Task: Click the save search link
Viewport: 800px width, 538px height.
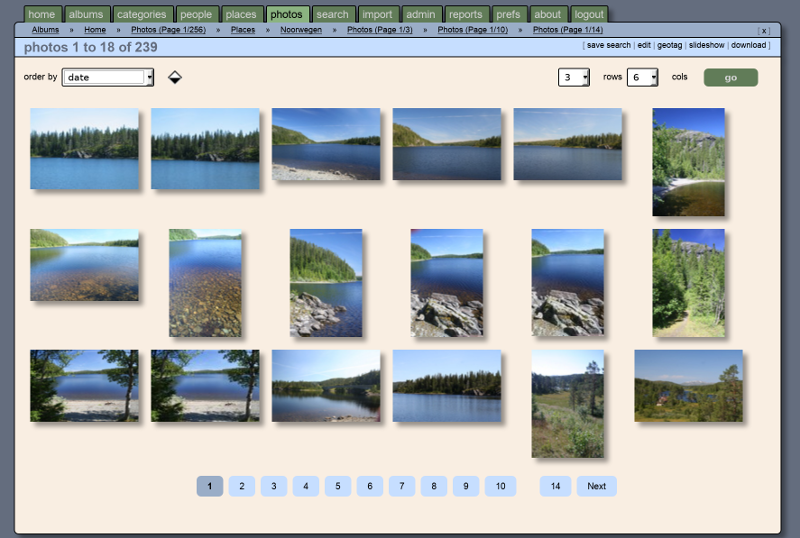Action: pos(609,45)
